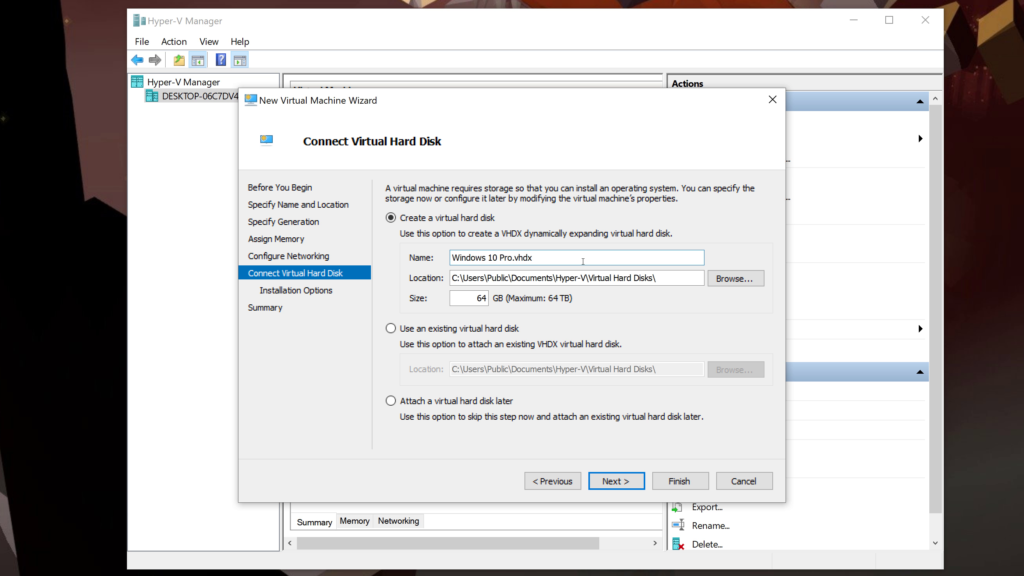This screenshot has height=576, width=1024.
Task: Open the second submenu arrow in Actions pane
Action: [x=920, y=328]
